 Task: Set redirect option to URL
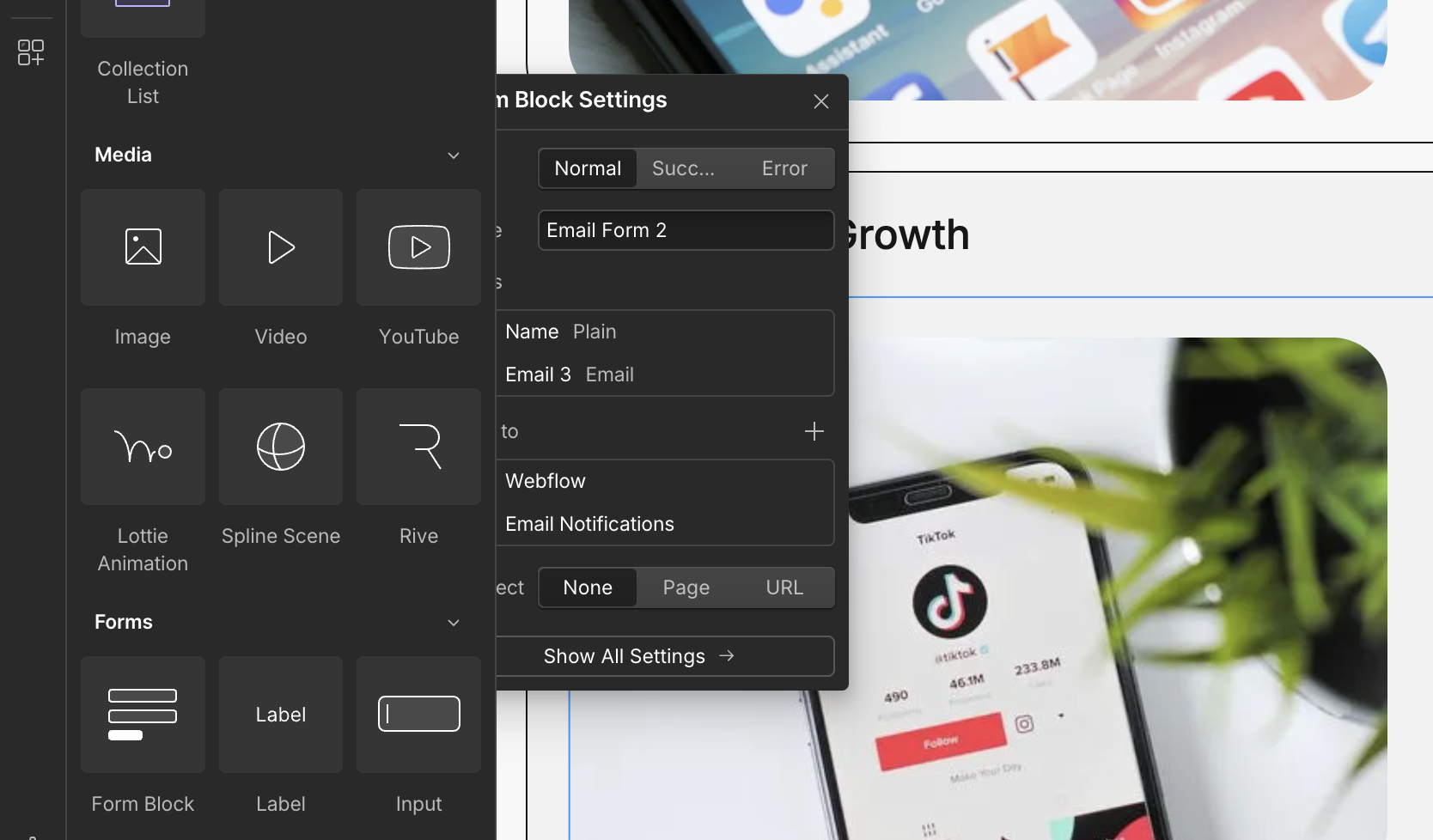click(x=784, y=587)
